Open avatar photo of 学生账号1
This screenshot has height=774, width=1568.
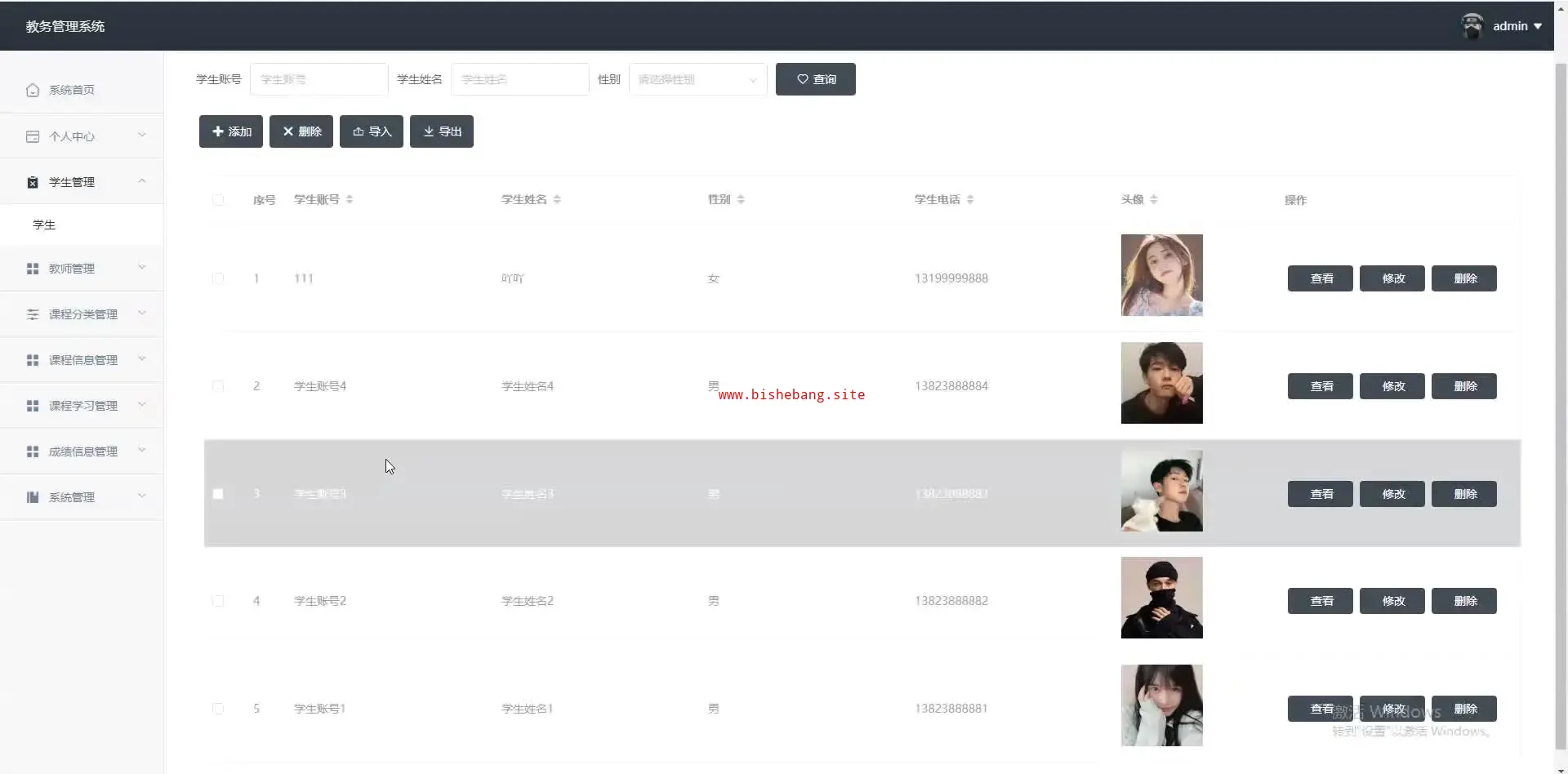pos(1161,705)
